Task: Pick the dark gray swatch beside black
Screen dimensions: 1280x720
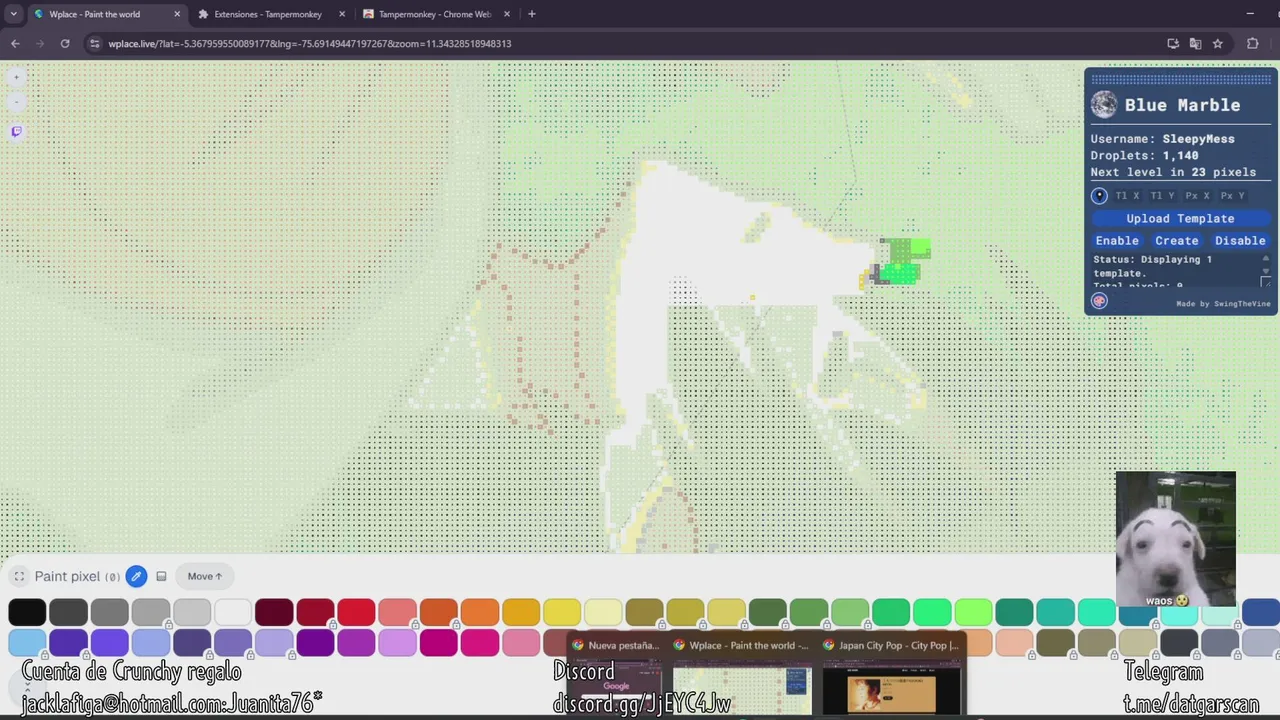Action: (x=68, y=611)
